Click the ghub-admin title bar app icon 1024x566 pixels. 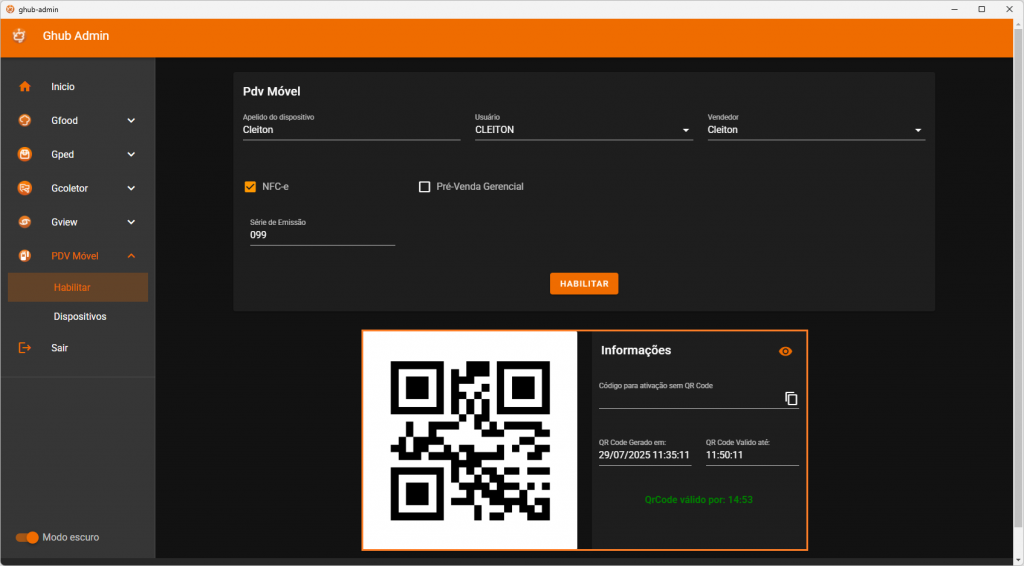point(10,9)
